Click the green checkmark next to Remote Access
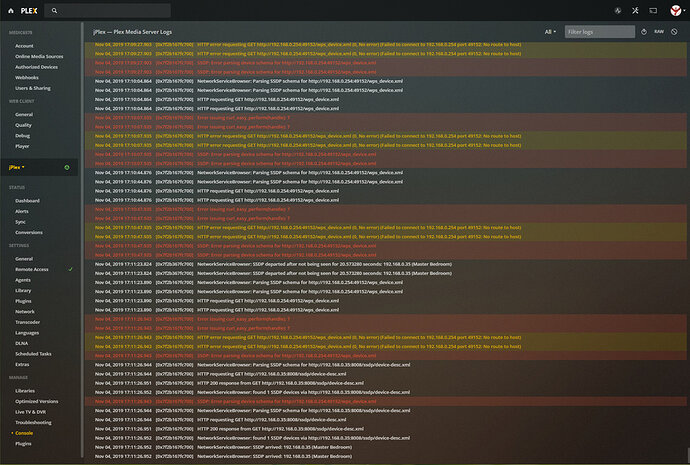Screen dimensions: 690x465 tap(70, 269)
